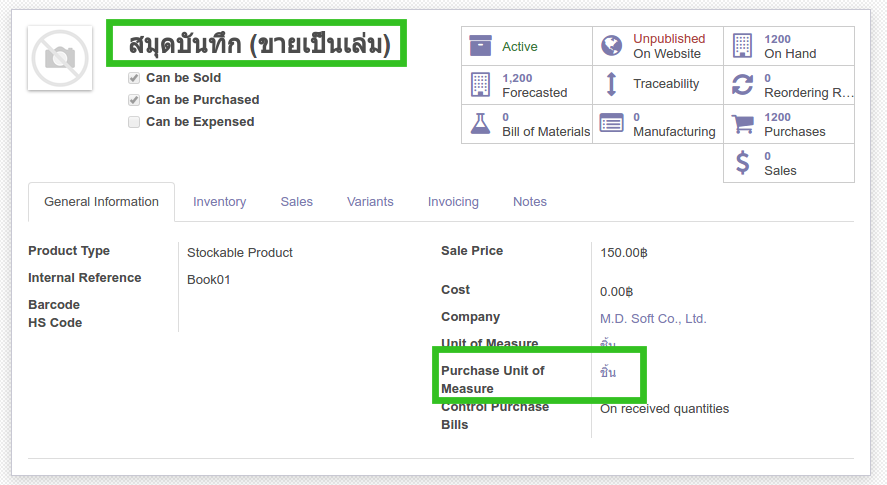Click the Purchases shopping cart icon
Viewport: 887px width, 485px height.
pyautogui.click(x=742, y=124)
